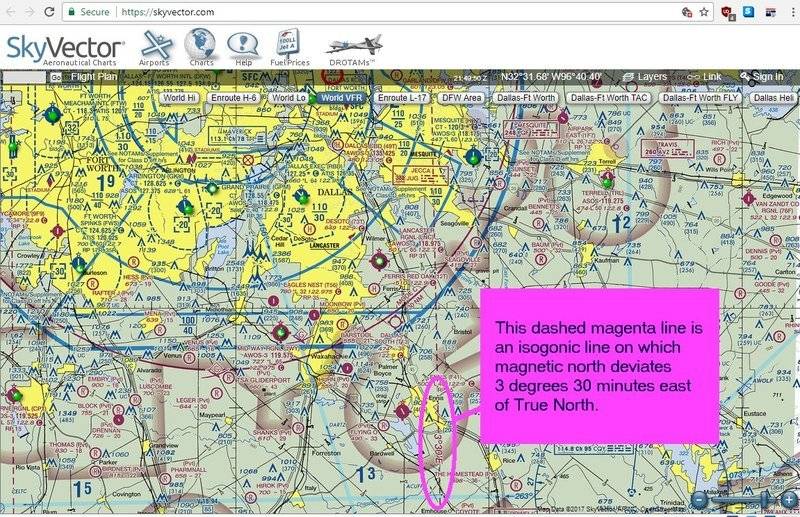Bookmark the page with the star icon

click(x=704, y=12)
